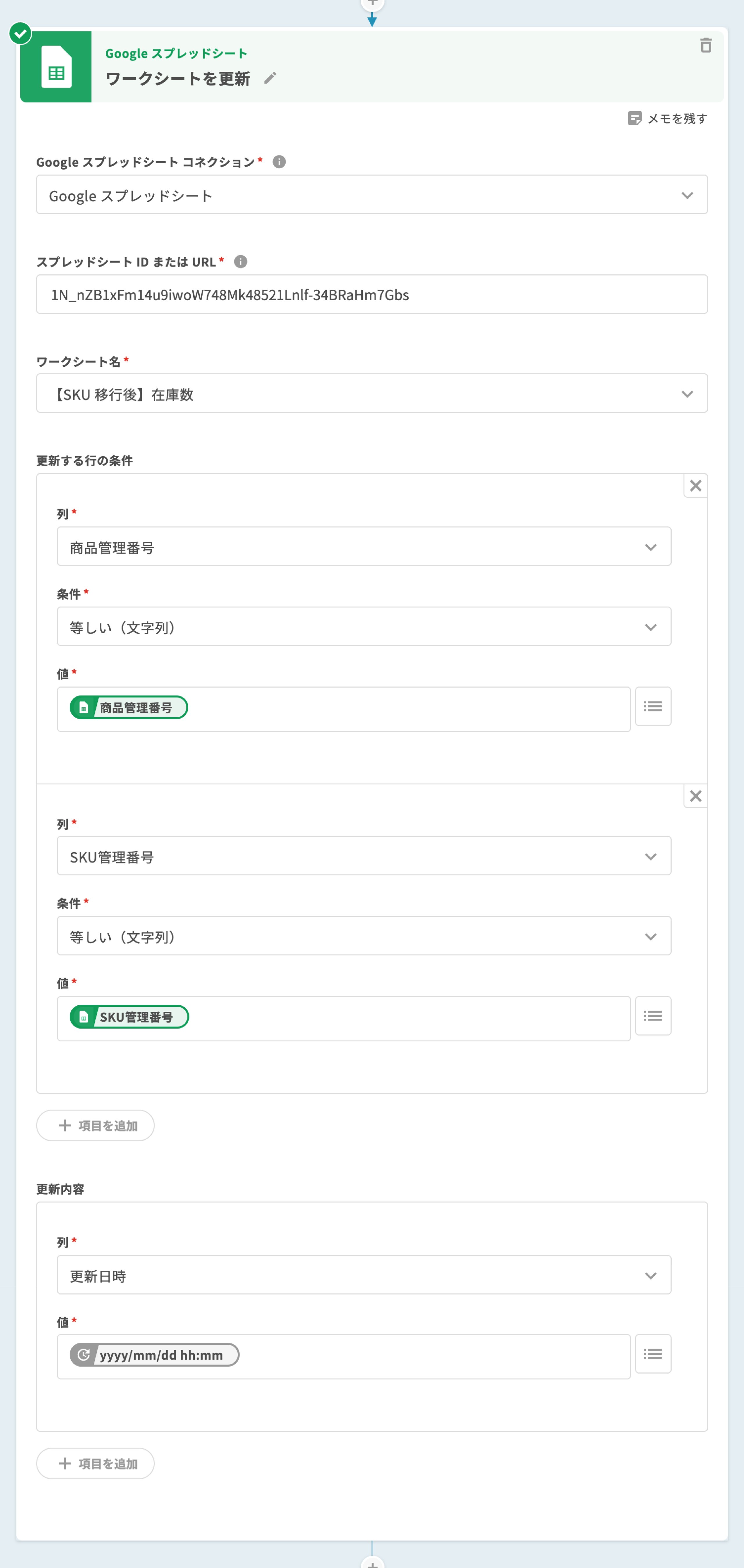This screenshot has width=744, height=1568.
Task: Remove the first 商品管理番号 condition block
Action: [x=695, y=486]
